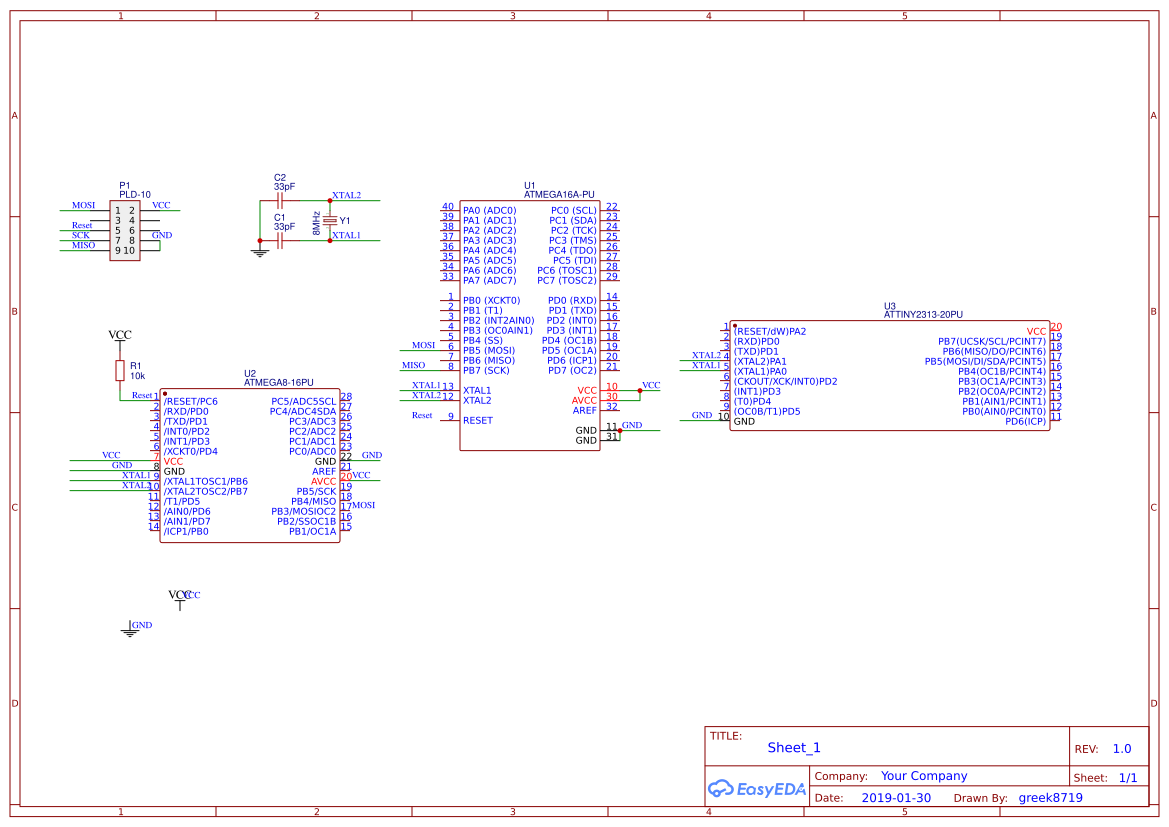Click the PD0 (RXD) pin label
1169x827 pixels.
pyautogui.click(x=572, y=301)
